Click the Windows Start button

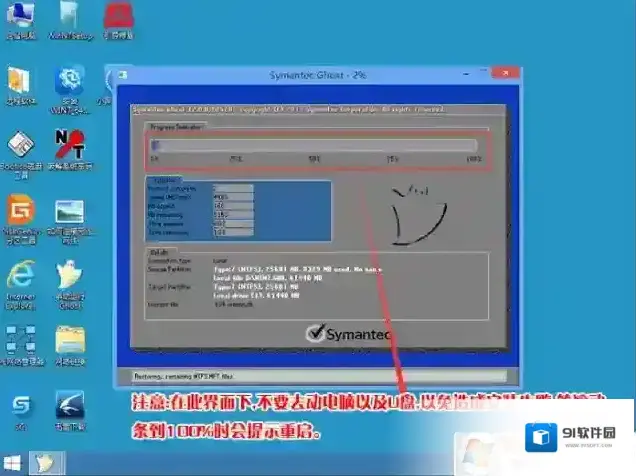tap(13, 465)
